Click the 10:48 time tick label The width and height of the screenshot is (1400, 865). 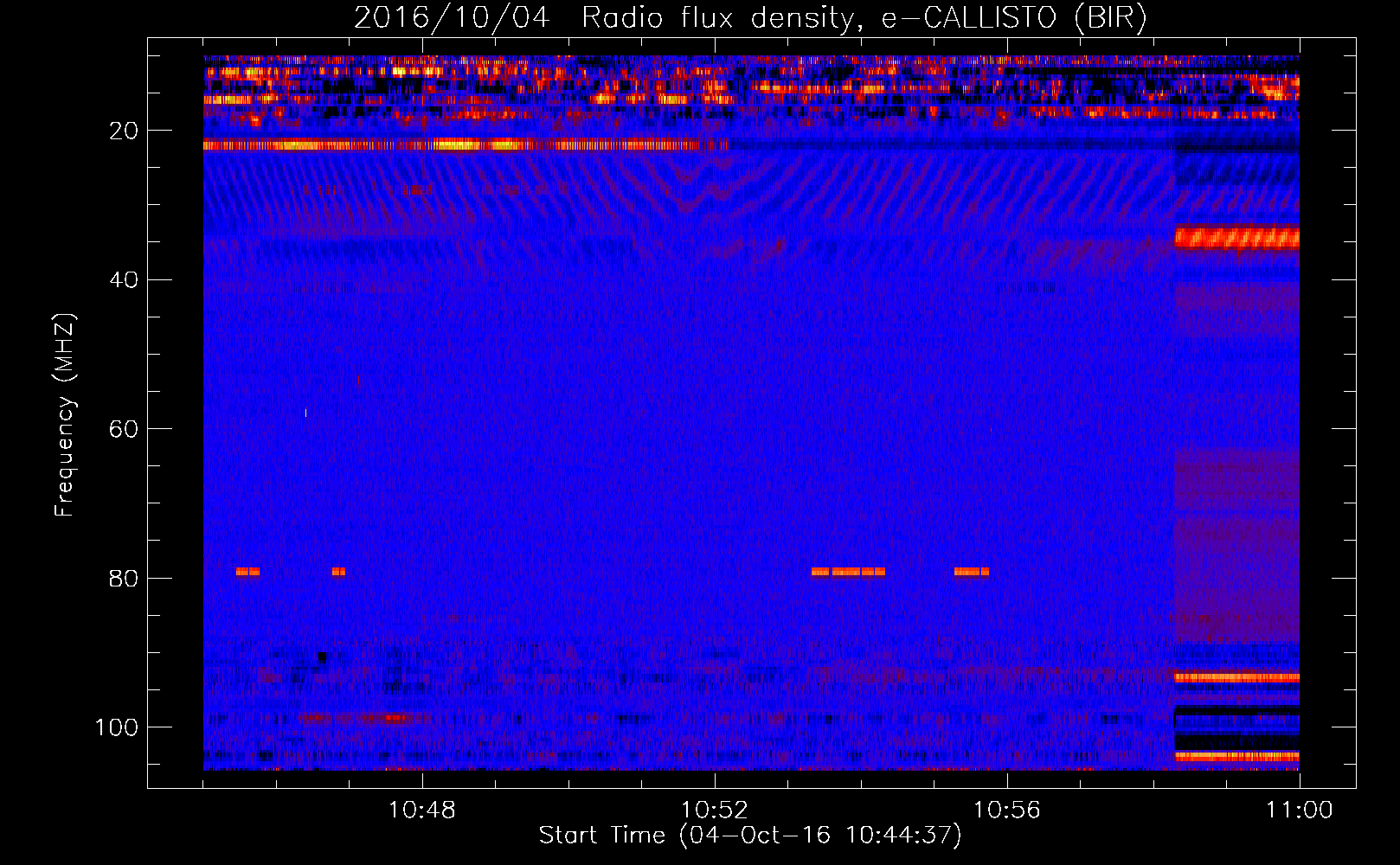click(422, 811)
